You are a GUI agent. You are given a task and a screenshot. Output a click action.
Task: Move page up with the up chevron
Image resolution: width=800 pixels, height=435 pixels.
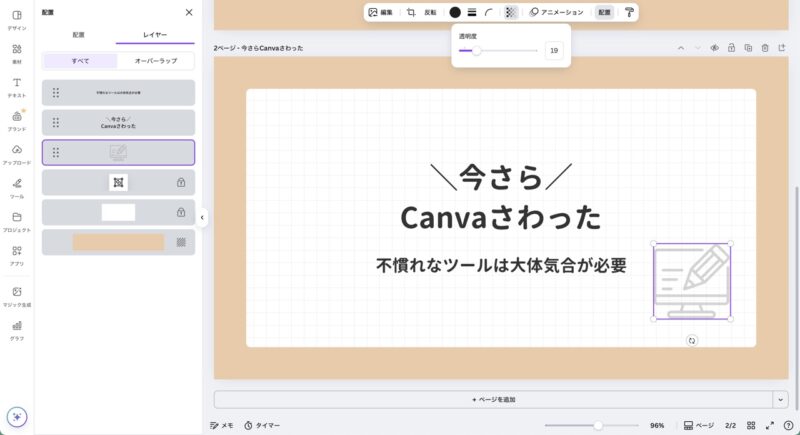tap(681, 48)
